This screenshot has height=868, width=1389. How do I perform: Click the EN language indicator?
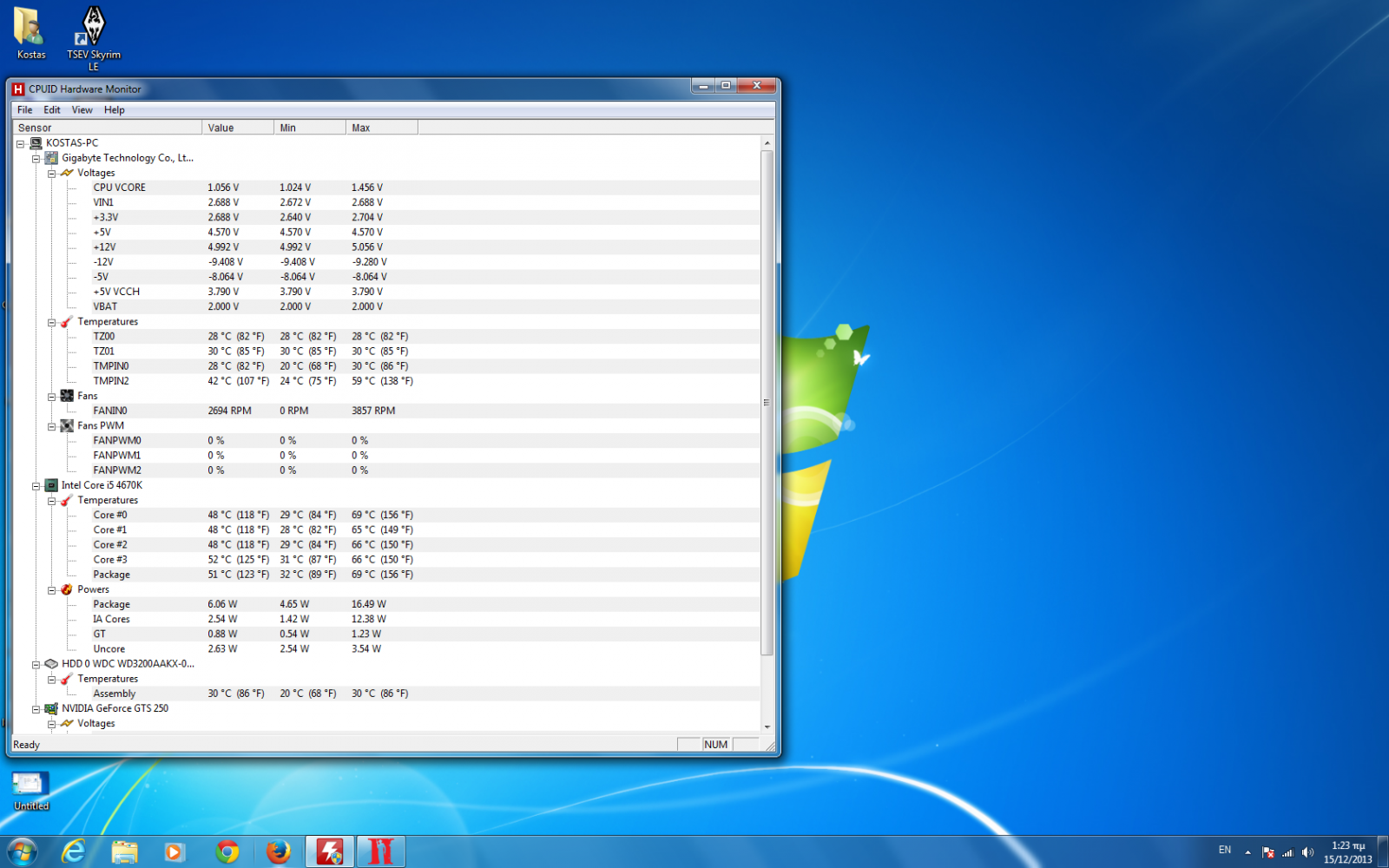pos(1225,850)
